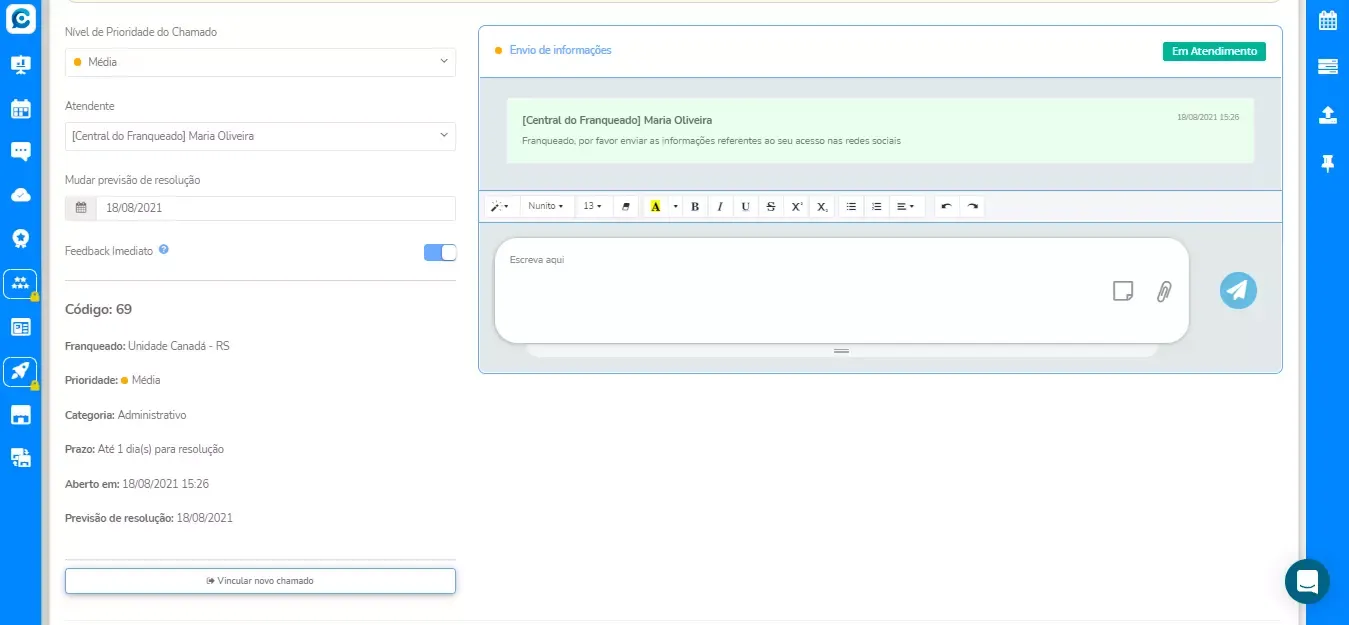The height and width of the screenshot is (625, 1349).
Task: Open the cloud icon in the left sidebar
Action: 20,195
